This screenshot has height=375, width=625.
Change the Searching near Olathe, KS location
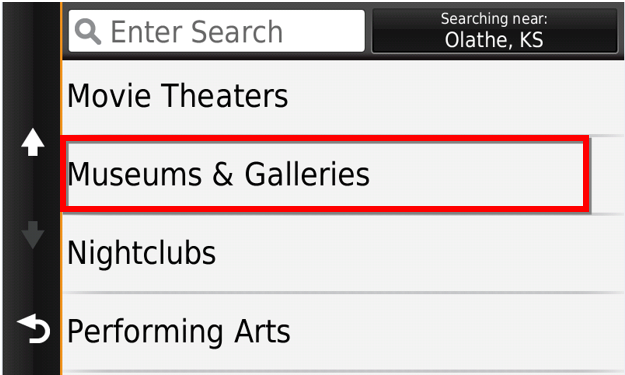pos(494,31)
